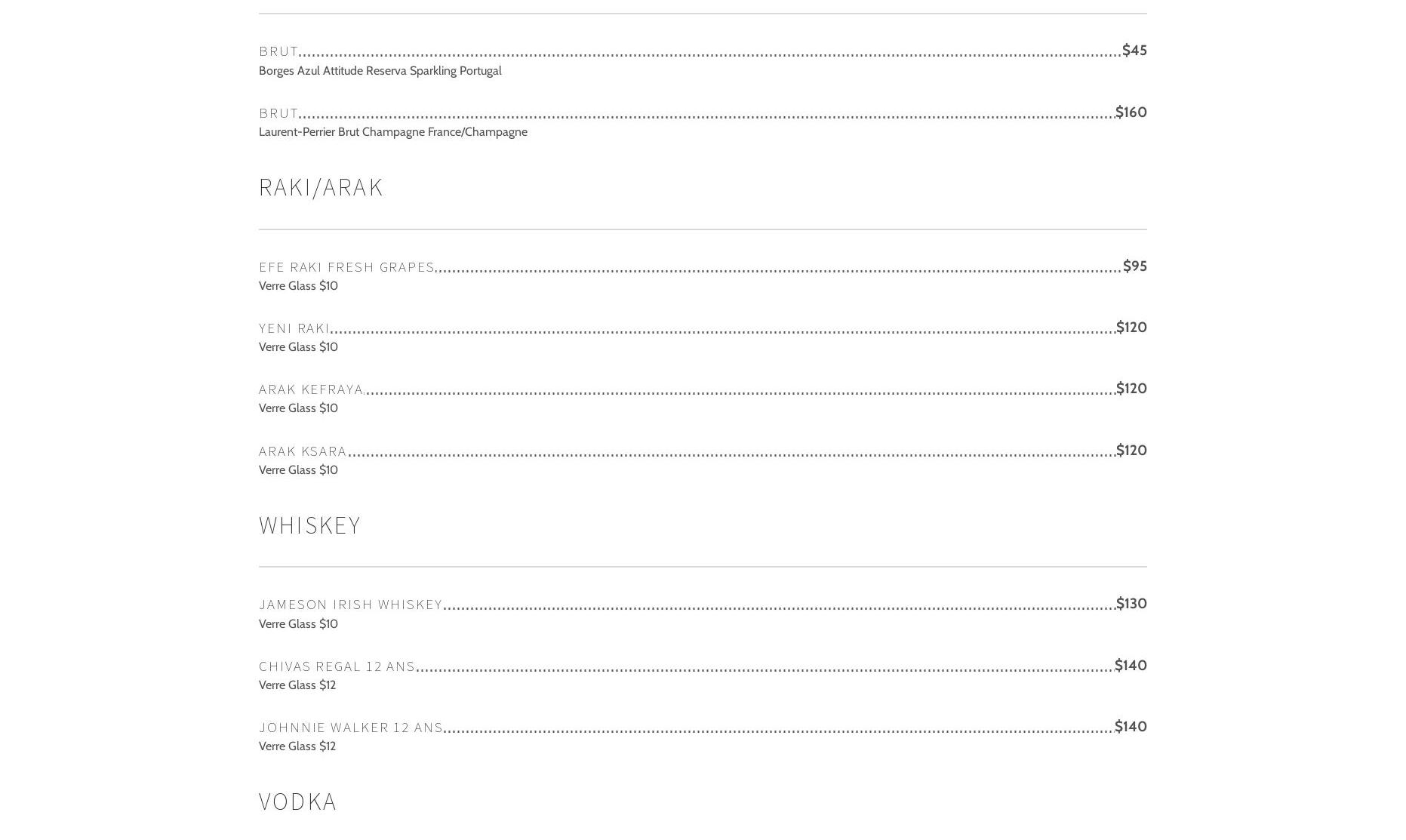The image size is (1406, 840).
Task: Select the Yeni Raki menu item
Action: click(x=294, y=328)
